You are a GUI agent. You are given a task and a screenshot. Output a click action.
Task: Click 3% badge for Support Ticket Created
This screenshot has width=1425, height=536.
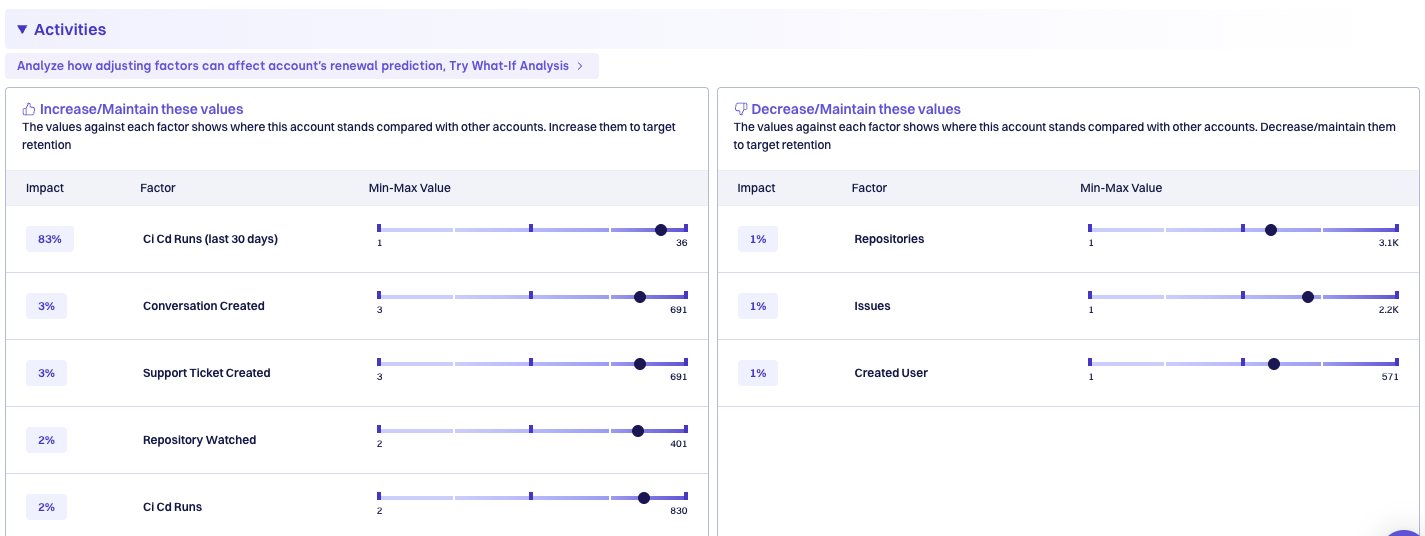pyautogui.click(x=46, y=373)
